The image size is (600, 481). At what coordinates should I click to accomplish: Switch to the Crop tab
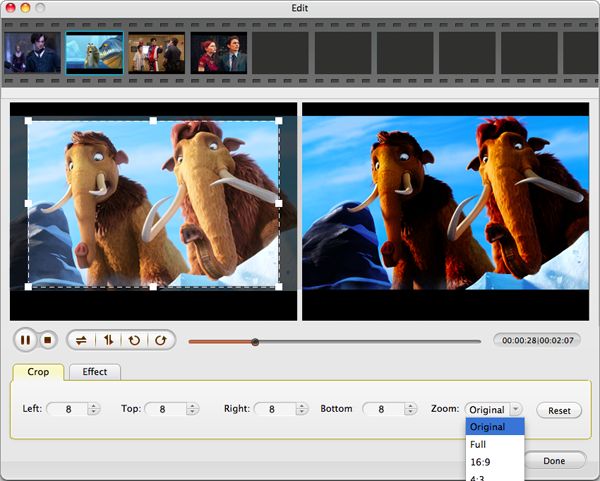[x=38, y=372]
